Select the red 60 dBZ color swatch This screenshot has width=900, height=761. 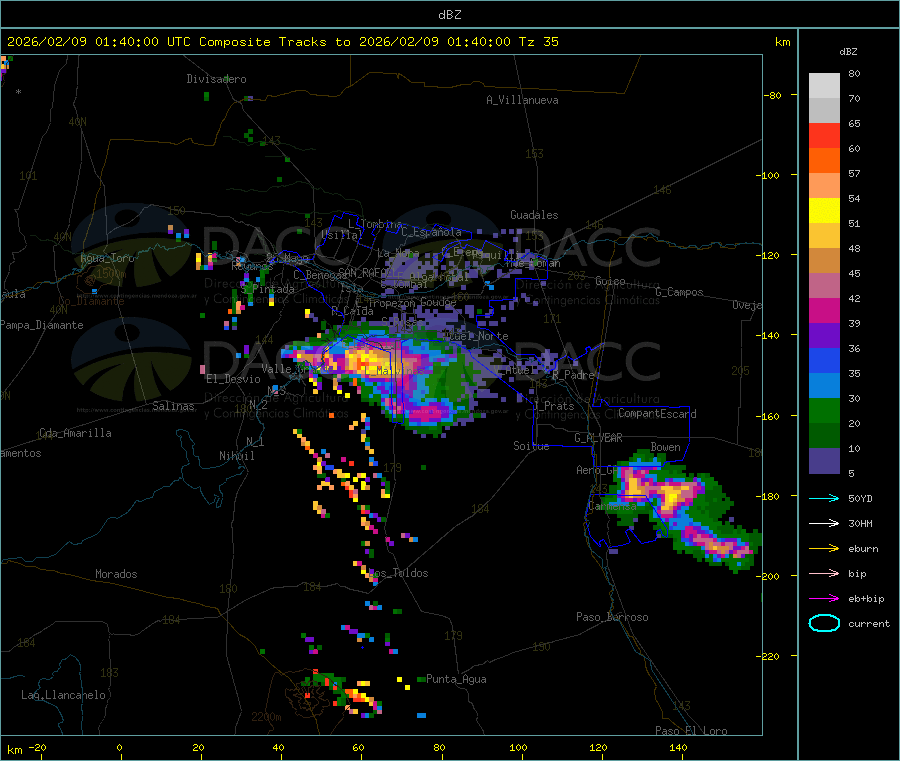point(824,135)
